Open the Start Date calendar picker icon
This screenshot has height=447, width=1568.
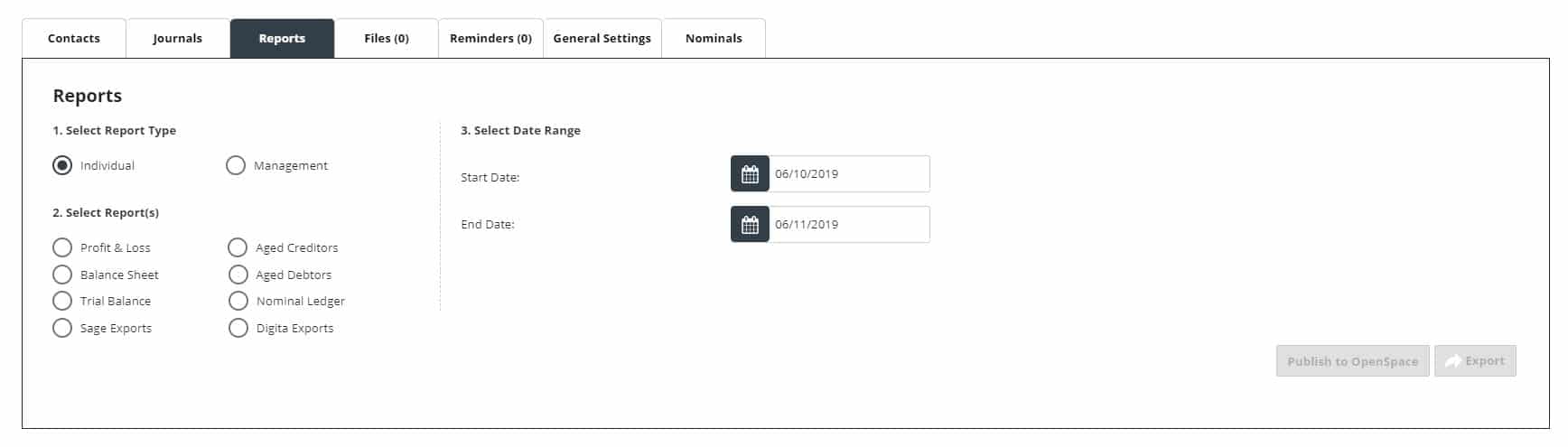pos(750,174)
